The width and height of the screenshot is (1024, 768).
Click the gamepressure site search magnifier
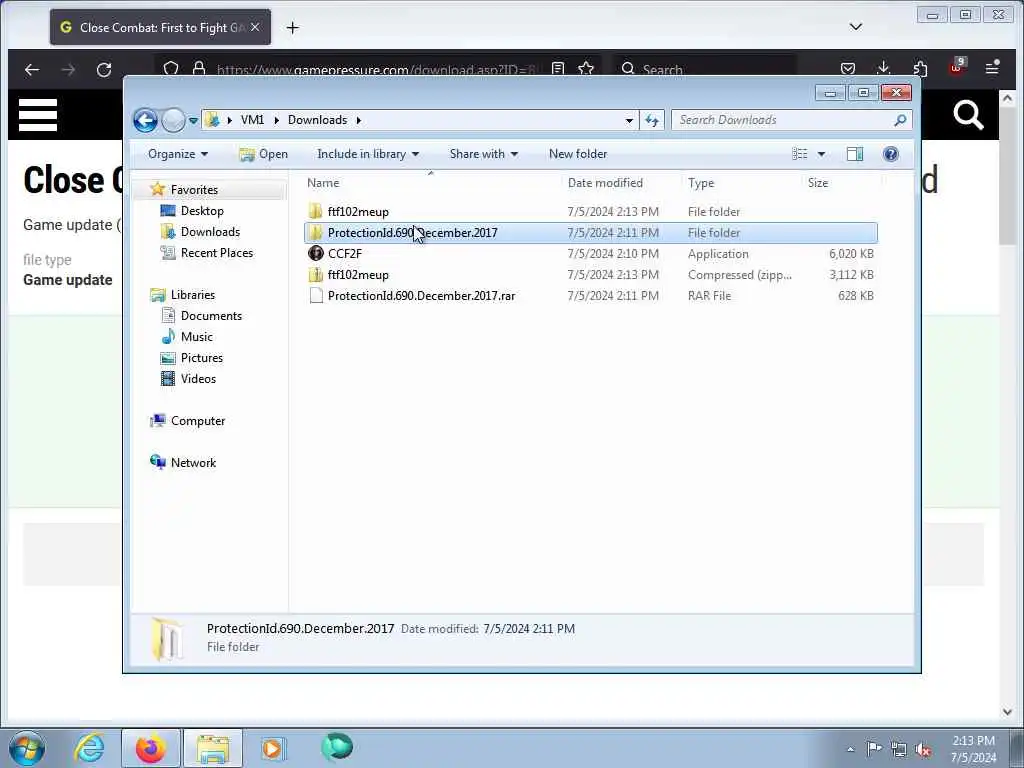[x=968, y=116]
